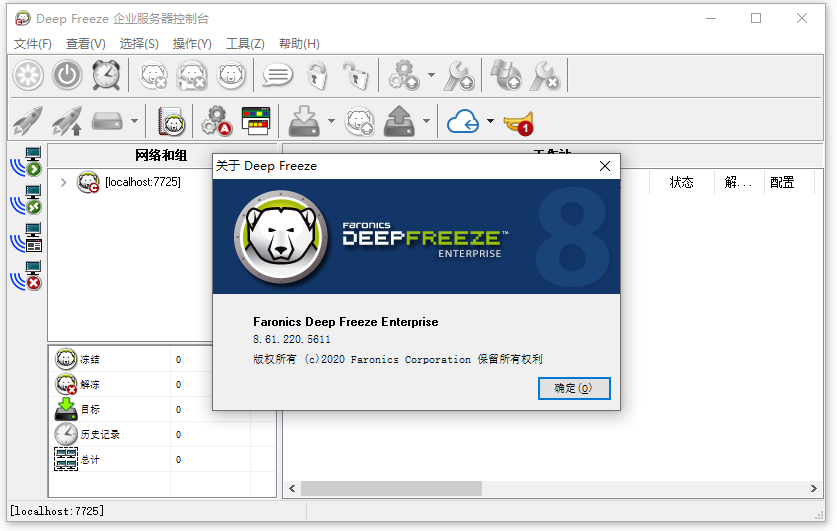
Task: Click sidebar network icon with green X
Action: point(26,200)
